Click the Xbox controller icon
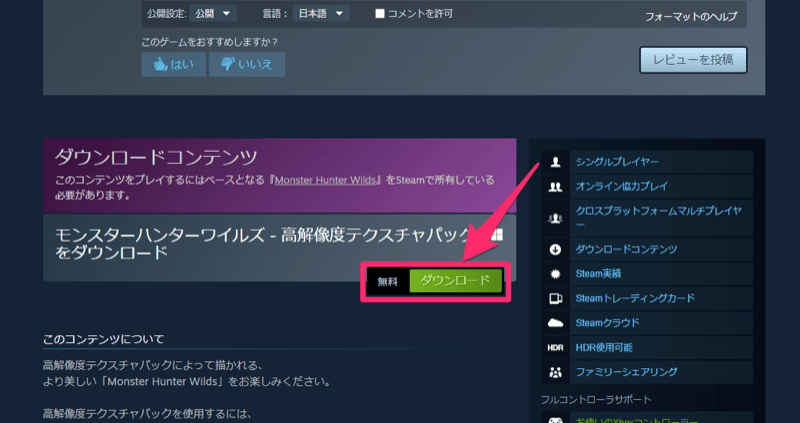The image size is (800, 423). pos(555,420)
